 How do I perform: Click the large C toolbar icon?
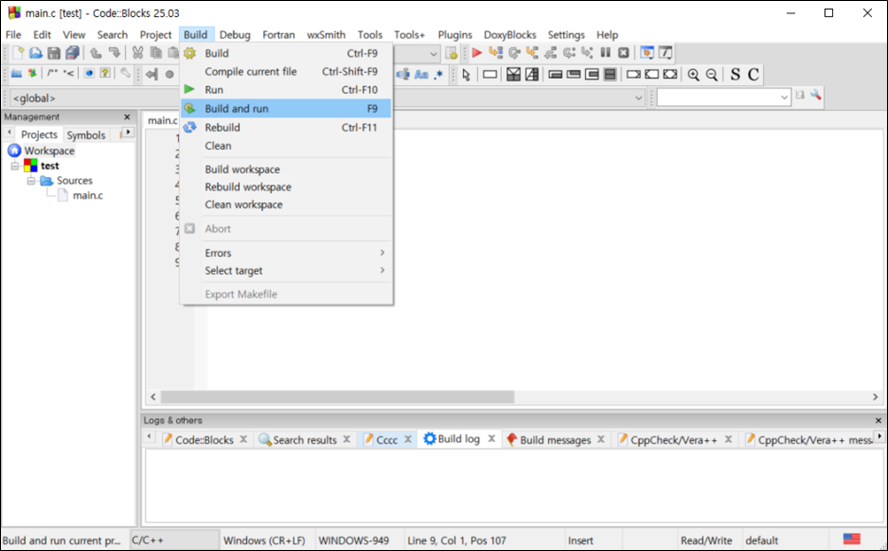[x=753, y=74]
